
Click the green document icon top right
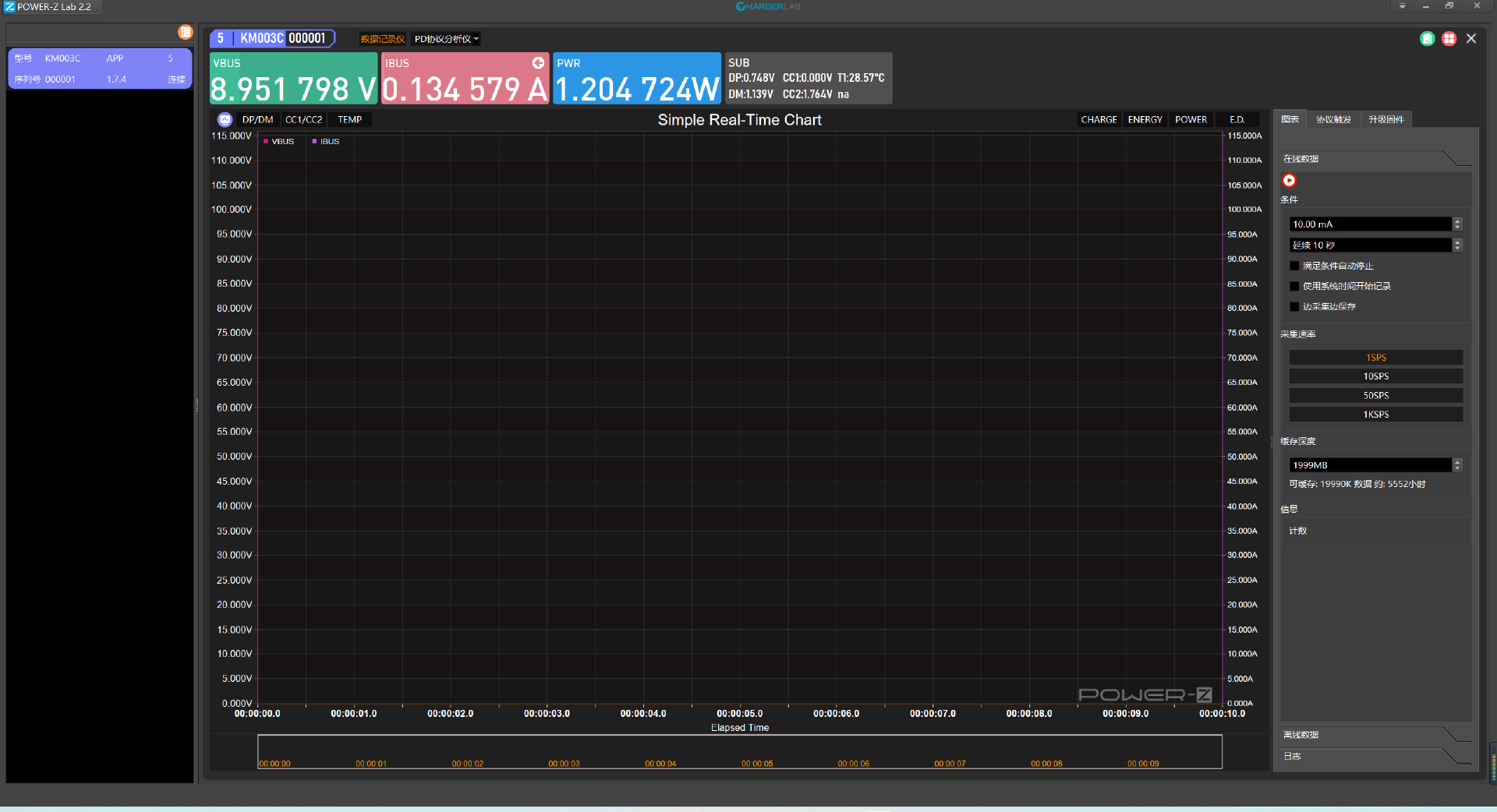point(1427,39)
